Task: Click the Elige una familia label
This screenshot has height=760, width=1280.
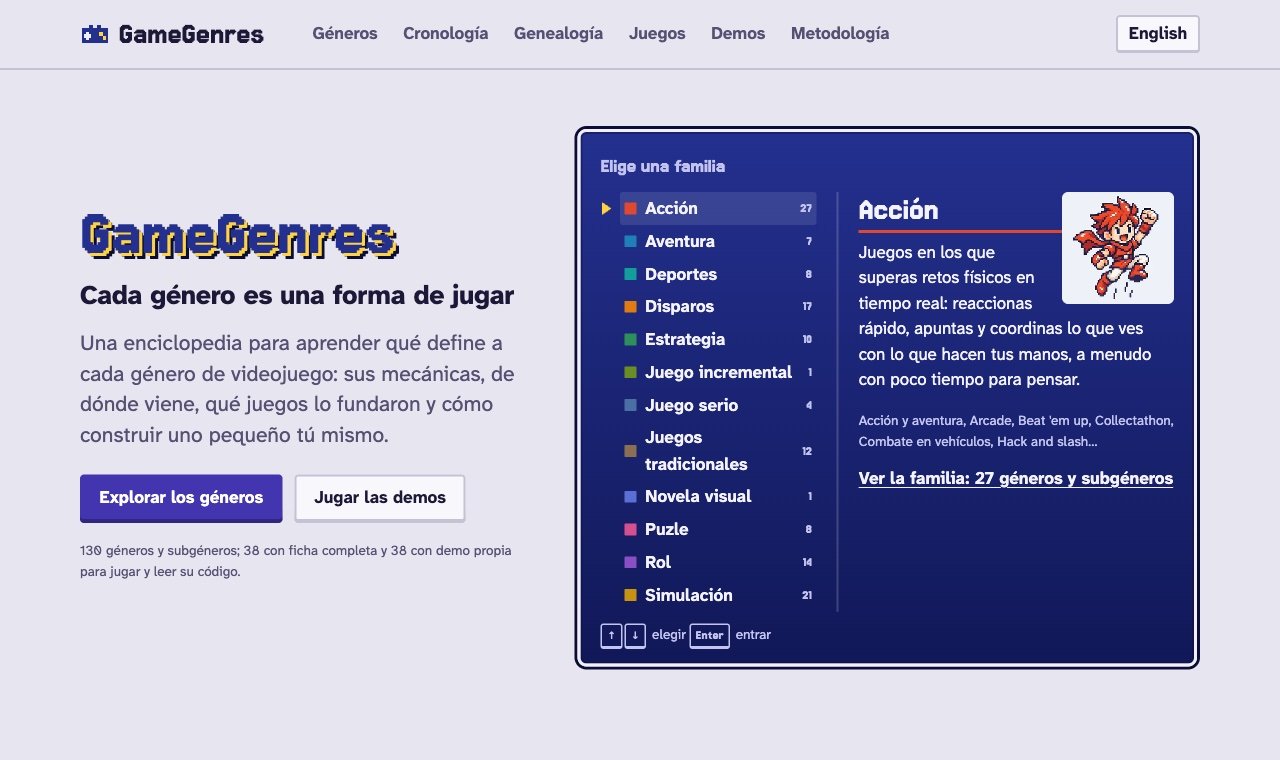Action: pyautogui.click(x=663, y=166)
